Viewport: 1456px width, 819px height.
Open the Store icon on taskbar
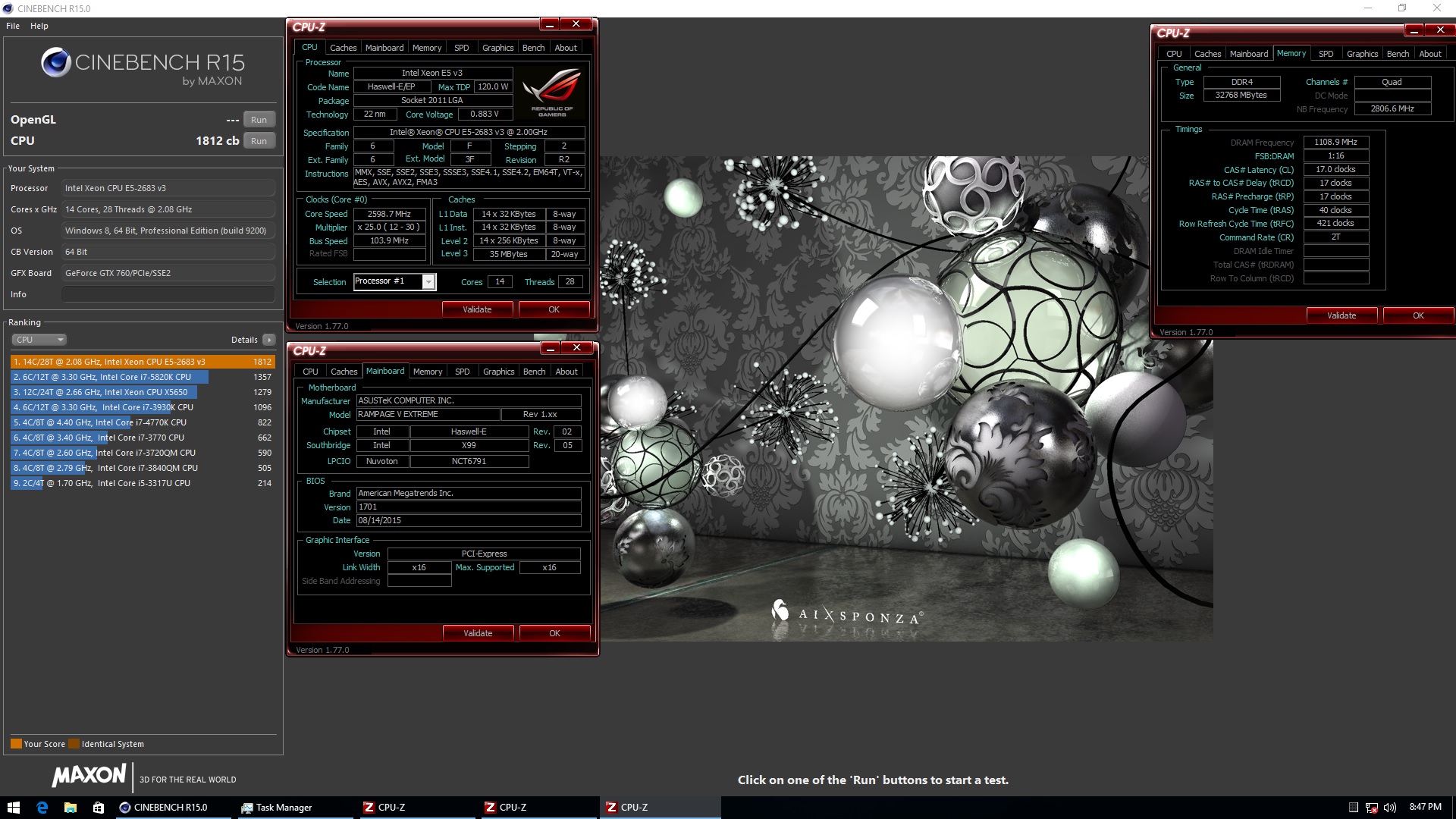(99, 808)
